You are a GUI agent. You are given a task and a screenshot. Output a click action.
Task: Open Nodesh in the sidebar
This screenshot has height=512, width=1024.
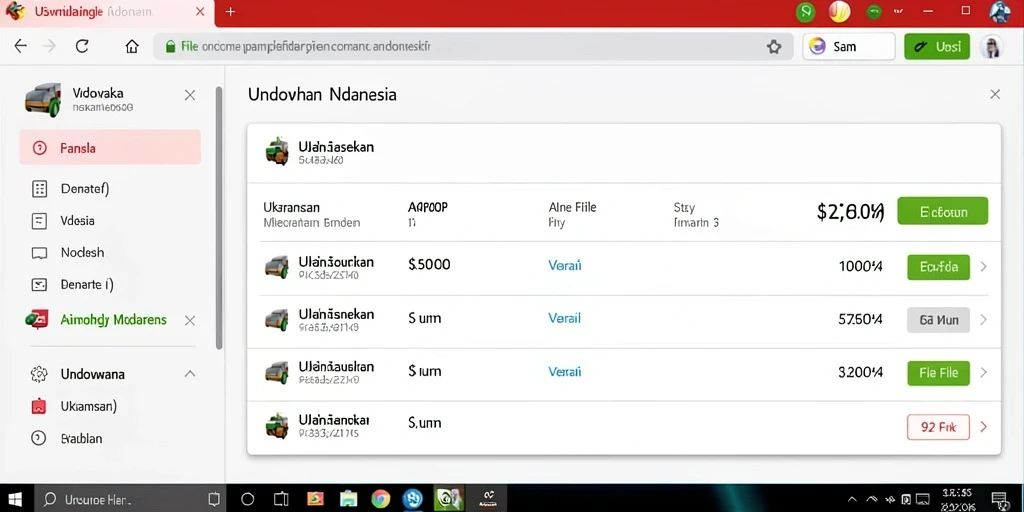[x=82, y=252]
